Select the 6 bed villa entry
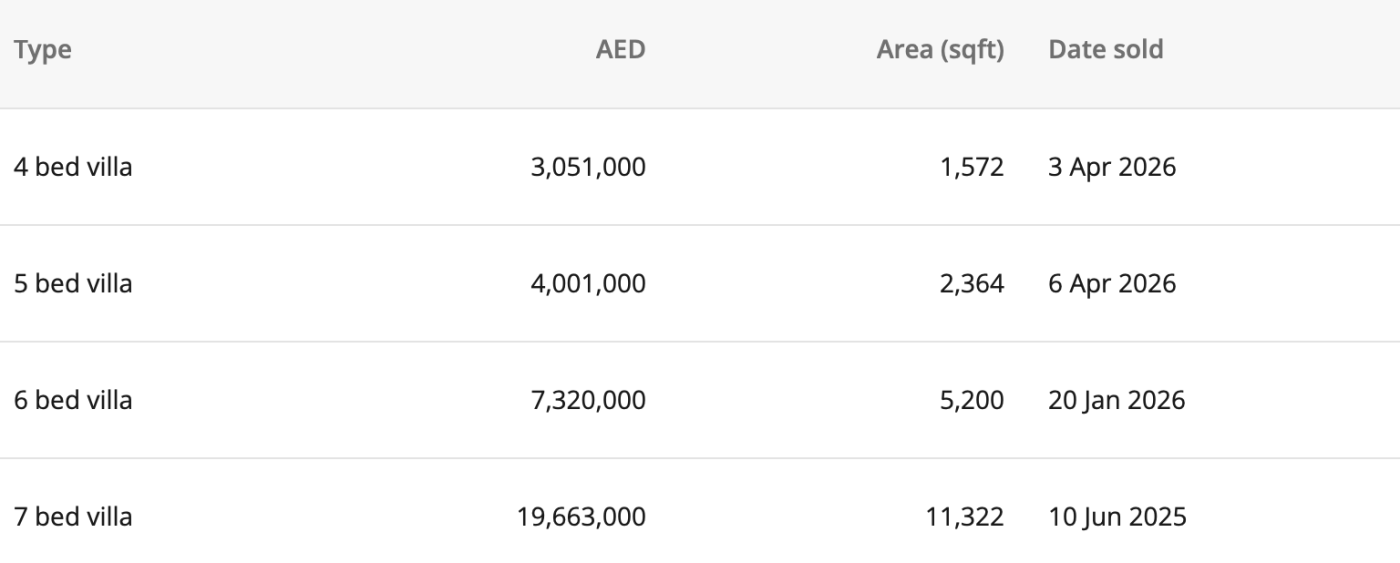Viewport: 1400px width, 563px height. [x=73, y=401]
